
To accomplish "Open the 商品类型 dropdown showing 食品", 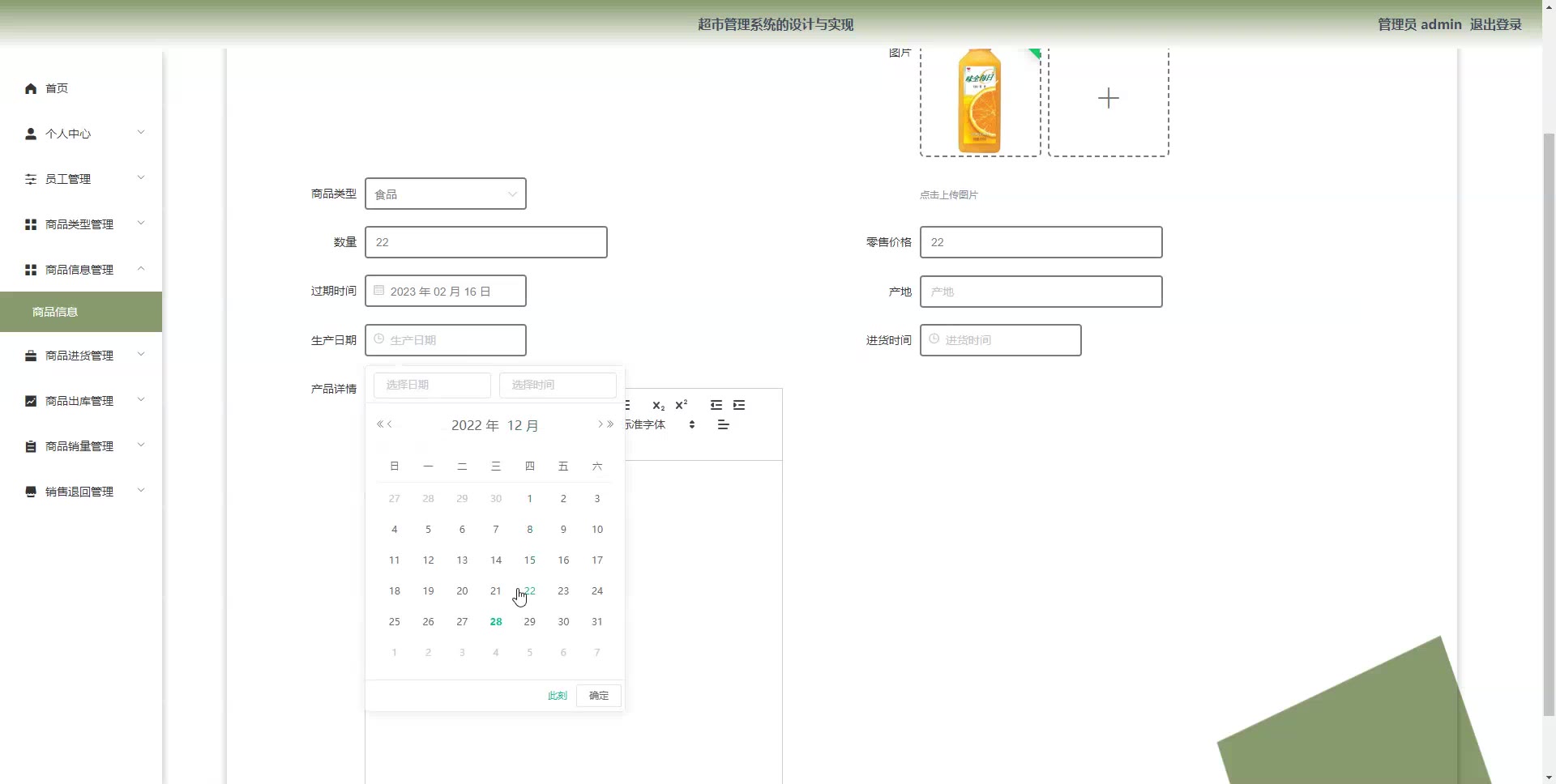I will [x=446, y=194].
